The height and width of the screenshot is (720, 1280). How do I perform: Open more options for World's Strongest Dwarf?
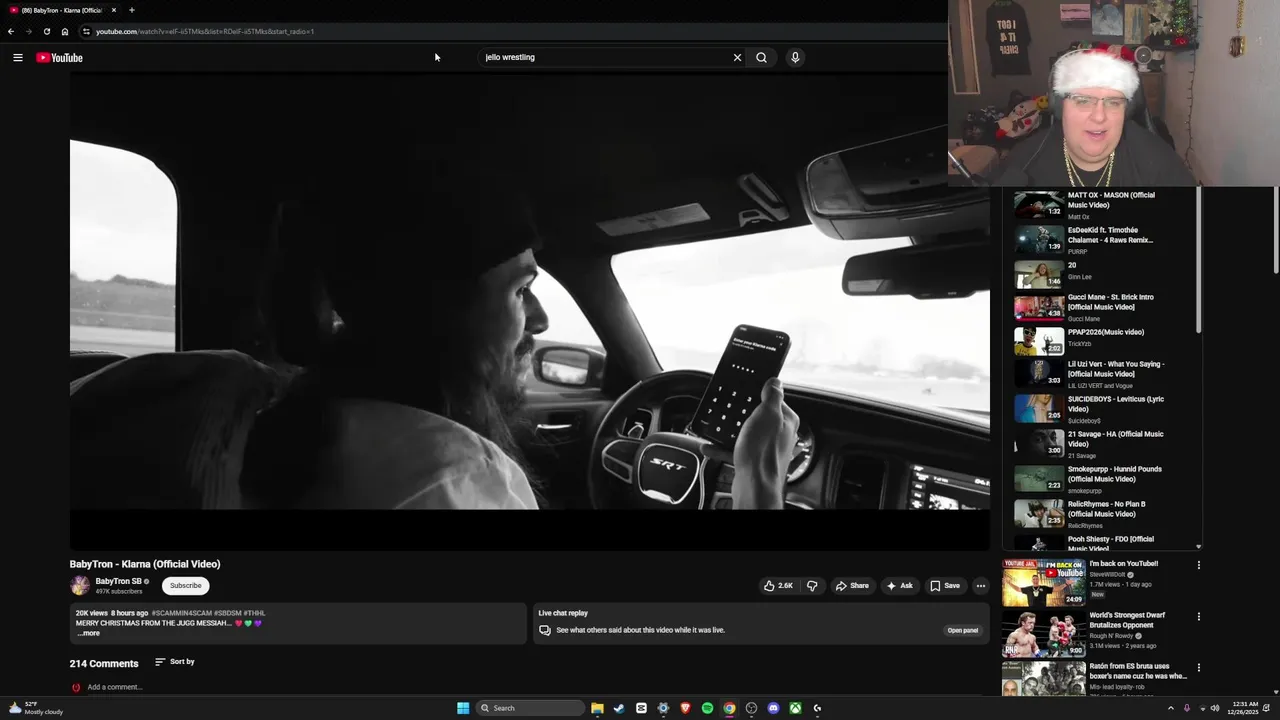tap(1198, 617)
